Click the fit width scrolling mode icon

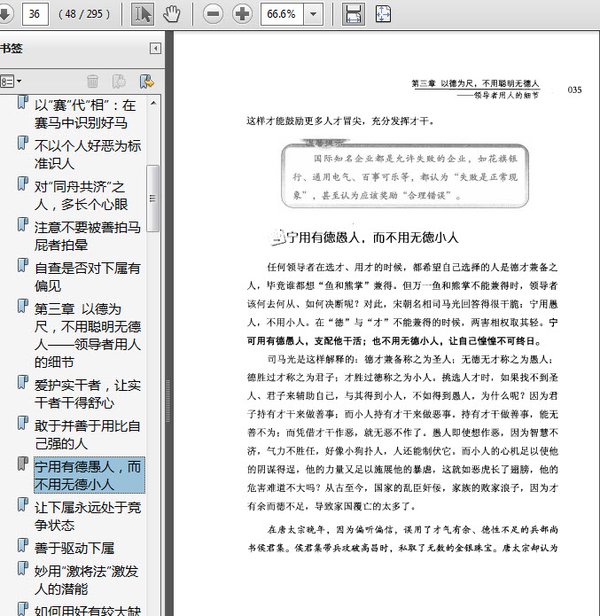click(353, 14)
